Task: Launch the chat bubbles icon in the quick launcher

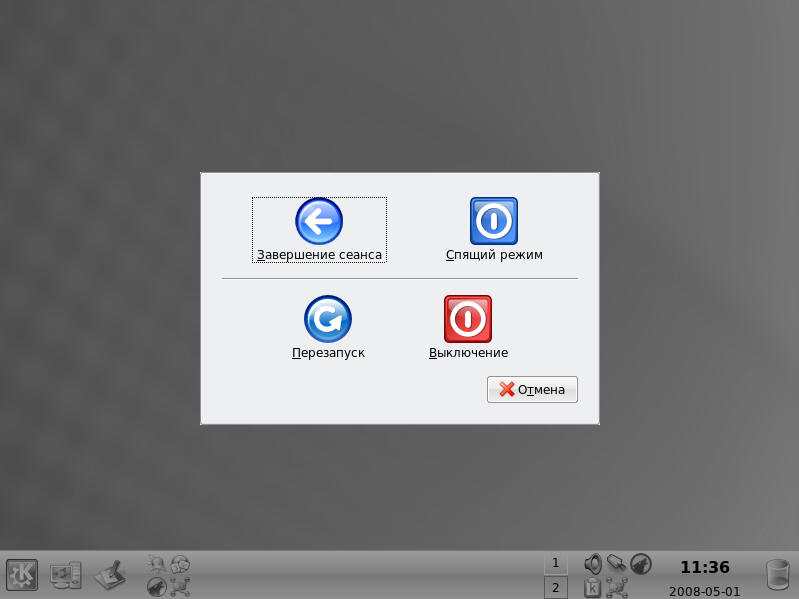Action: click(180, 564)
